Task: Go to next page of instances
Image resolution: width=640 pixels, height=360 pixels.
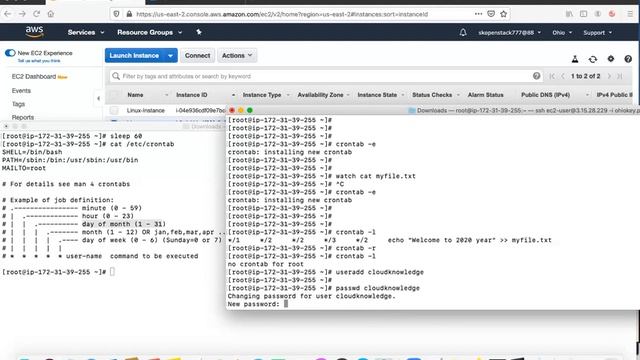Action: point(609,76)
